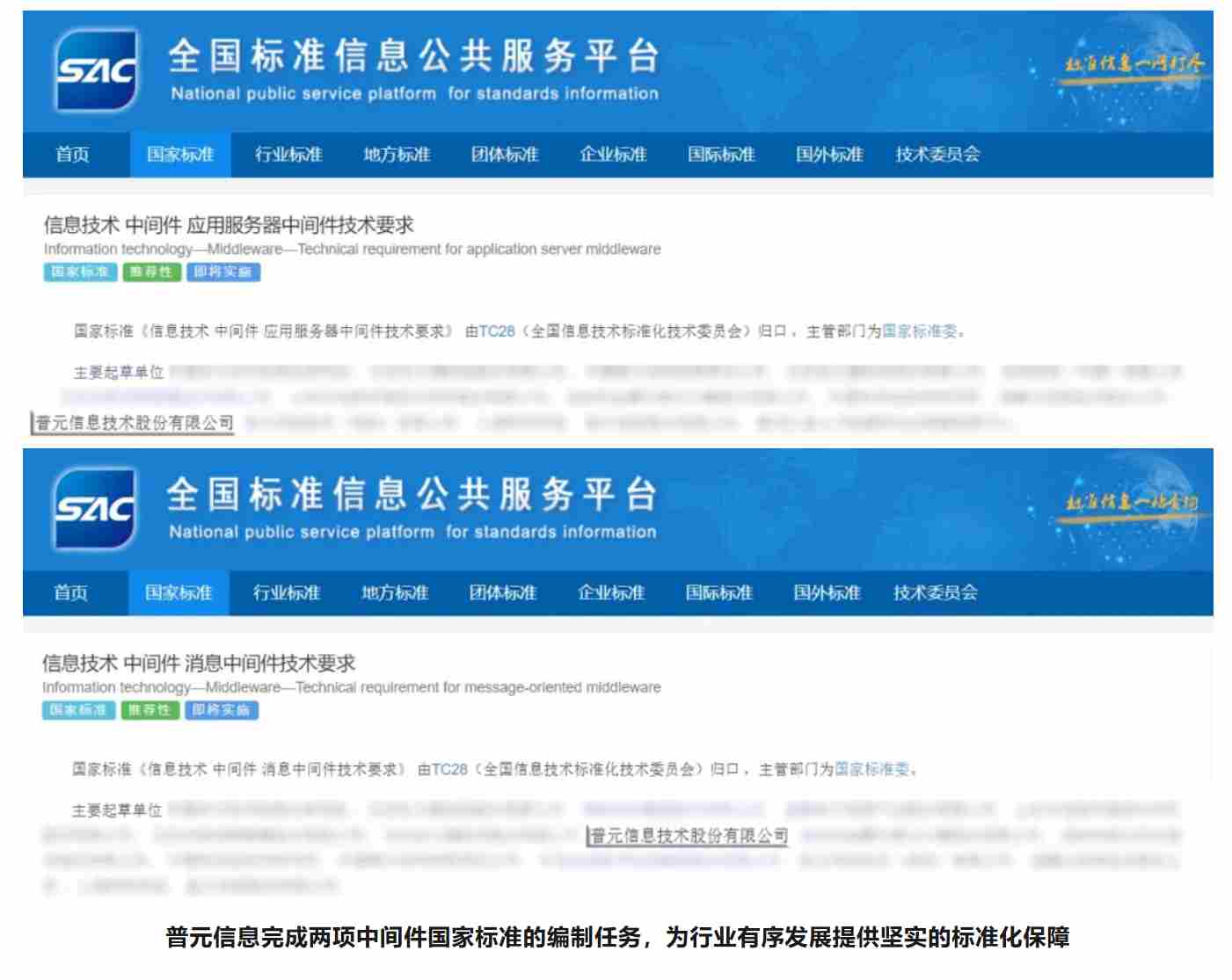This screenshot has width=1232, height=980.
Task: Click highlighted 普元信息技术股份有限公司 under application server standard
Action: click(x=135, y=424)
